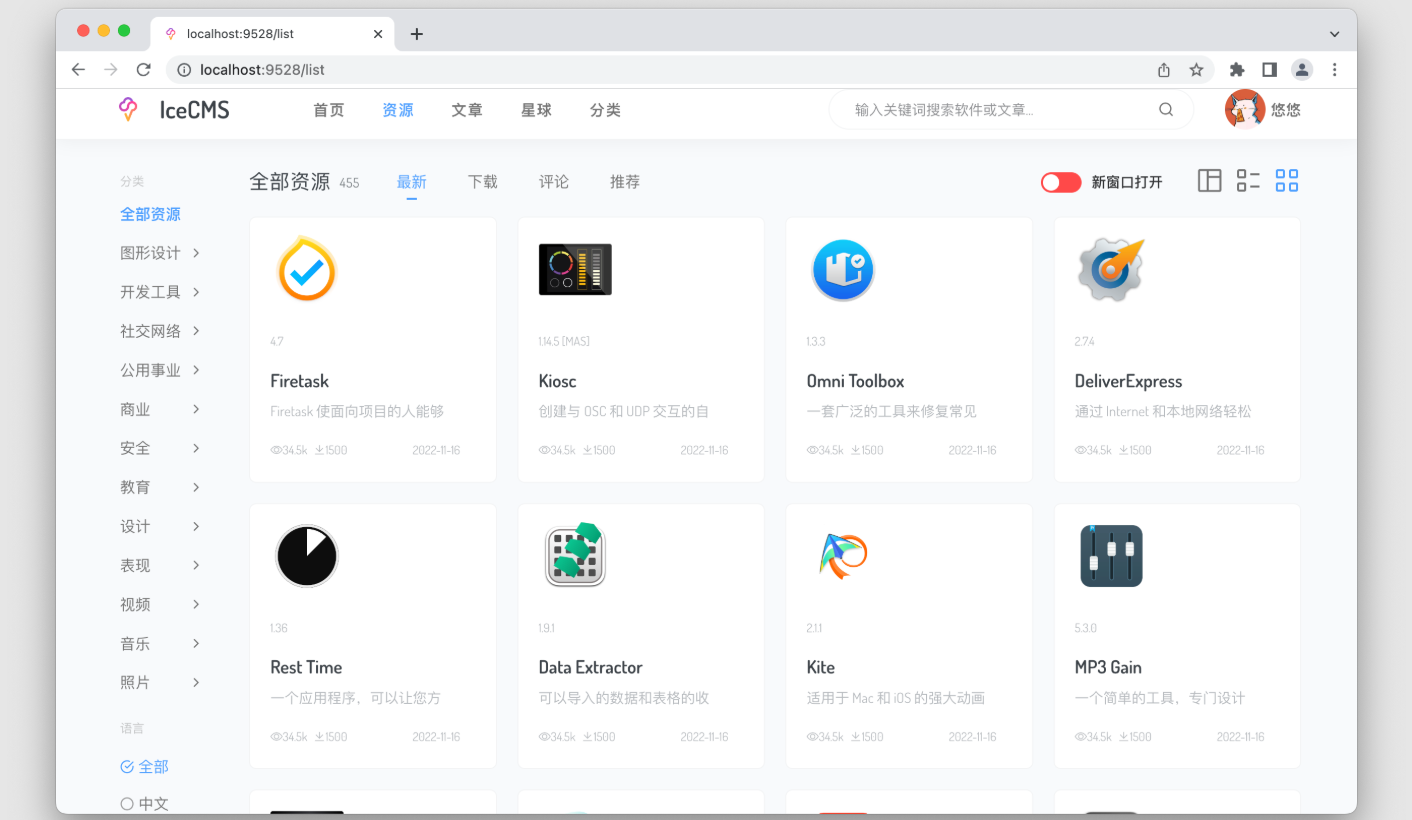Open the user avatar 悠悠
1412x820 pixels.
pos(1245,109)
